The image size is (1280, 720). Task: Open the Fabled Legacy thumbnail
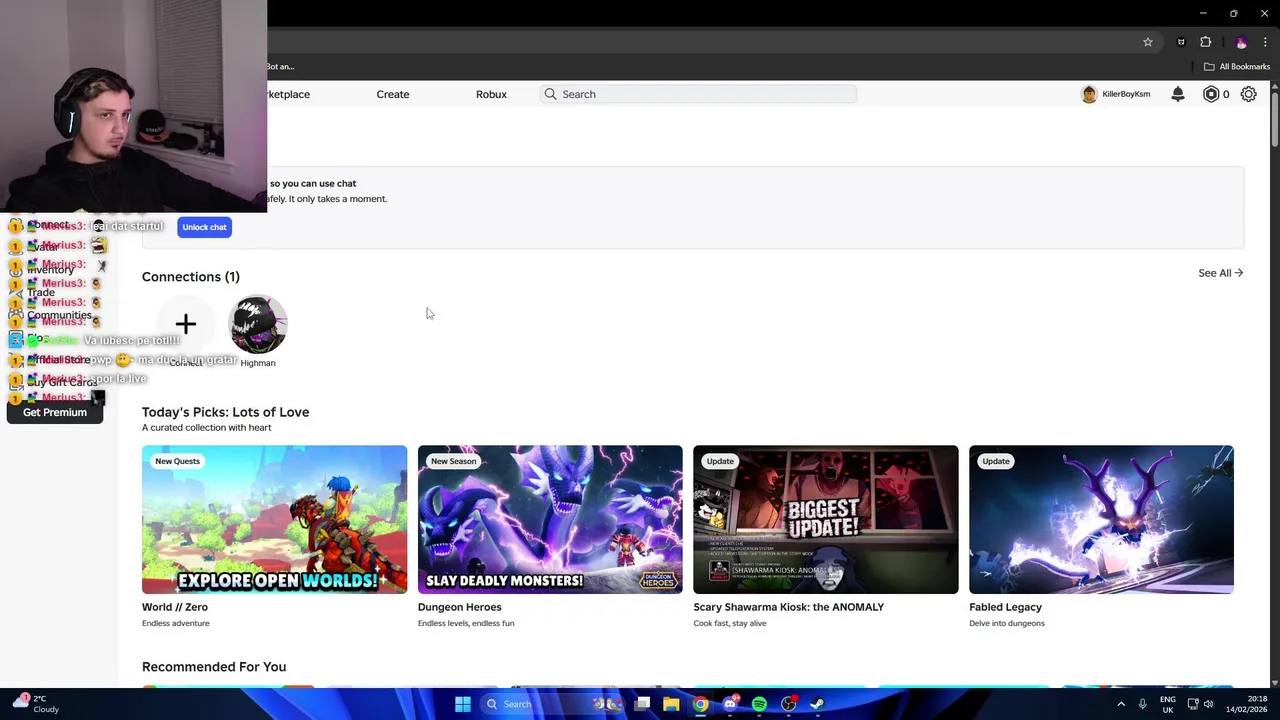[1101, 519]
